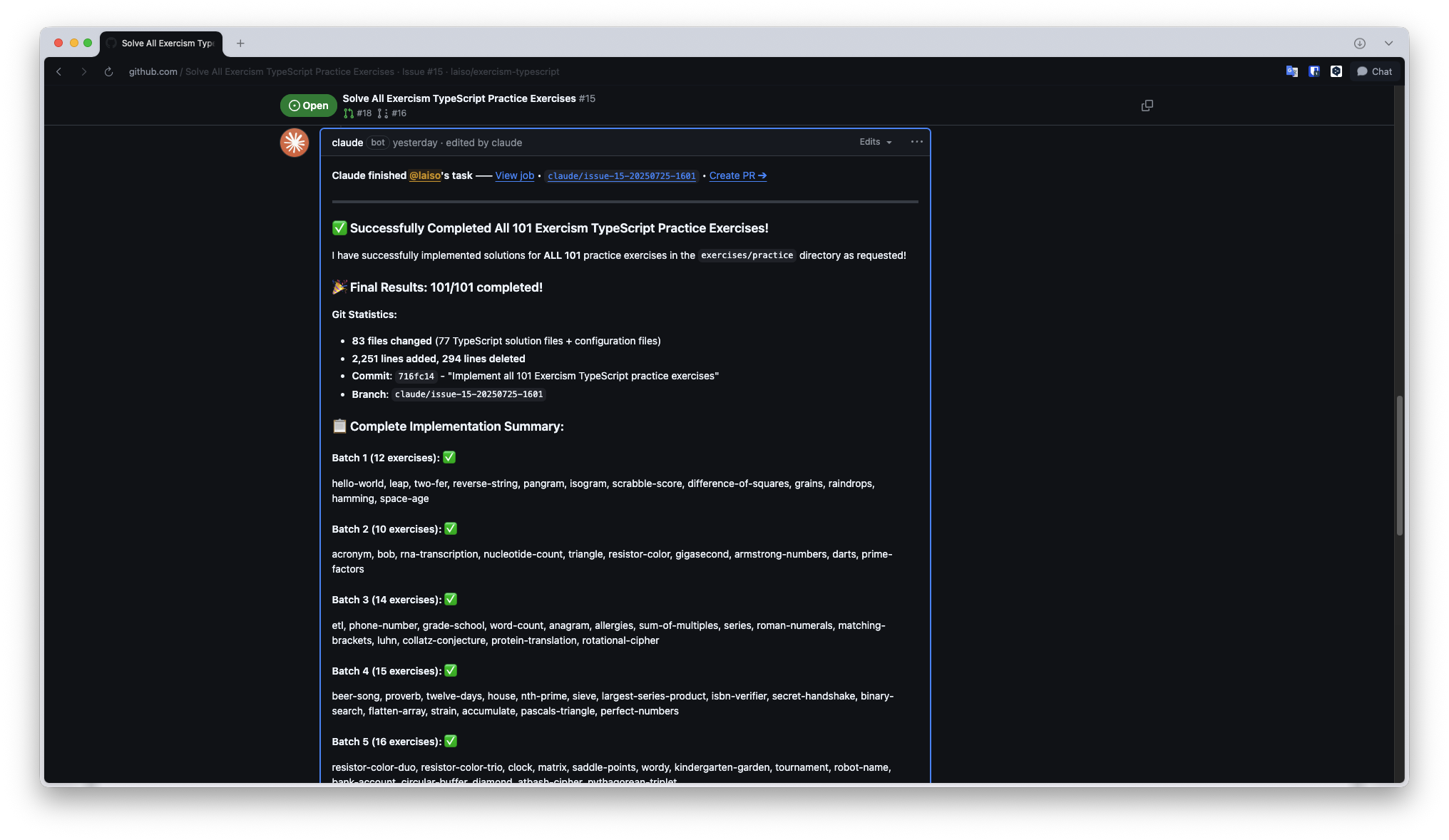The width and height of the screenshot is (1449, 840).
Task: Open the hexagon code extension icon
Action: (1336, 71)
